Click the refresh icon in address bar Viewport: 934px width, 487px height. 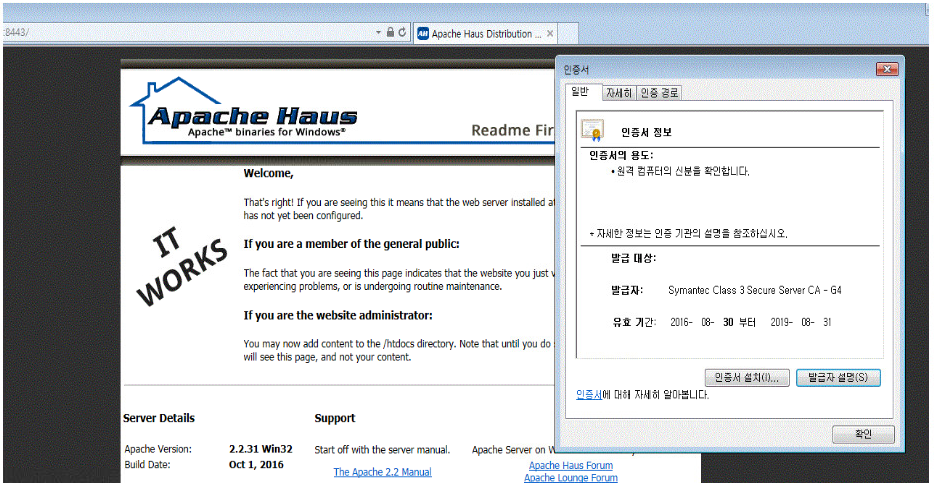402,32
